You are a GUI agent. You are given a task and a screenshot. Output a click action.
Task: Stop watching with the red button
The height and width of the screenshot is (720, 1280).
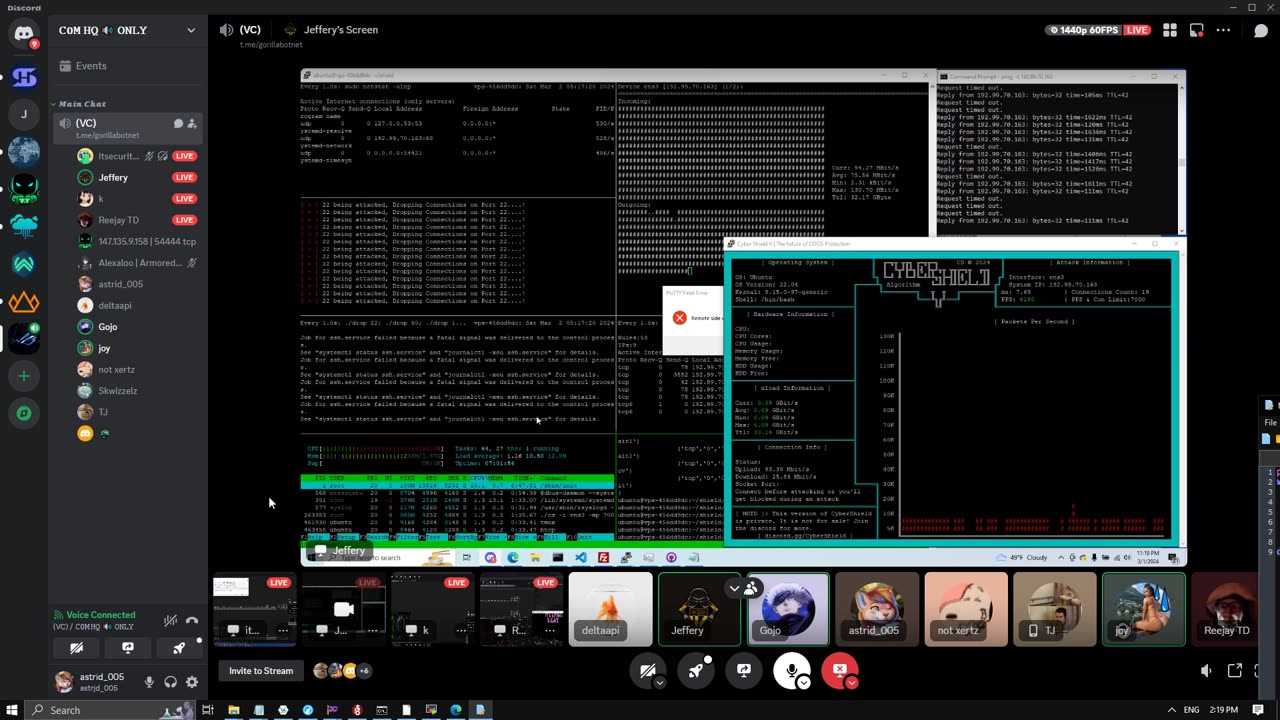click(x=840, y=670)
